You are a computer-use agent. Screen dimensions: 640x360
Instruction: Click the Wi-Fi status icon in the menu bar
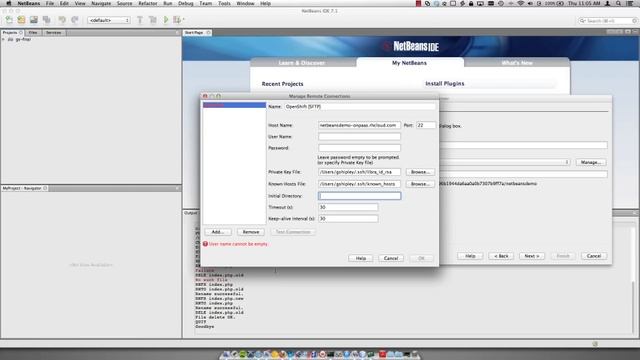(521, 3)
